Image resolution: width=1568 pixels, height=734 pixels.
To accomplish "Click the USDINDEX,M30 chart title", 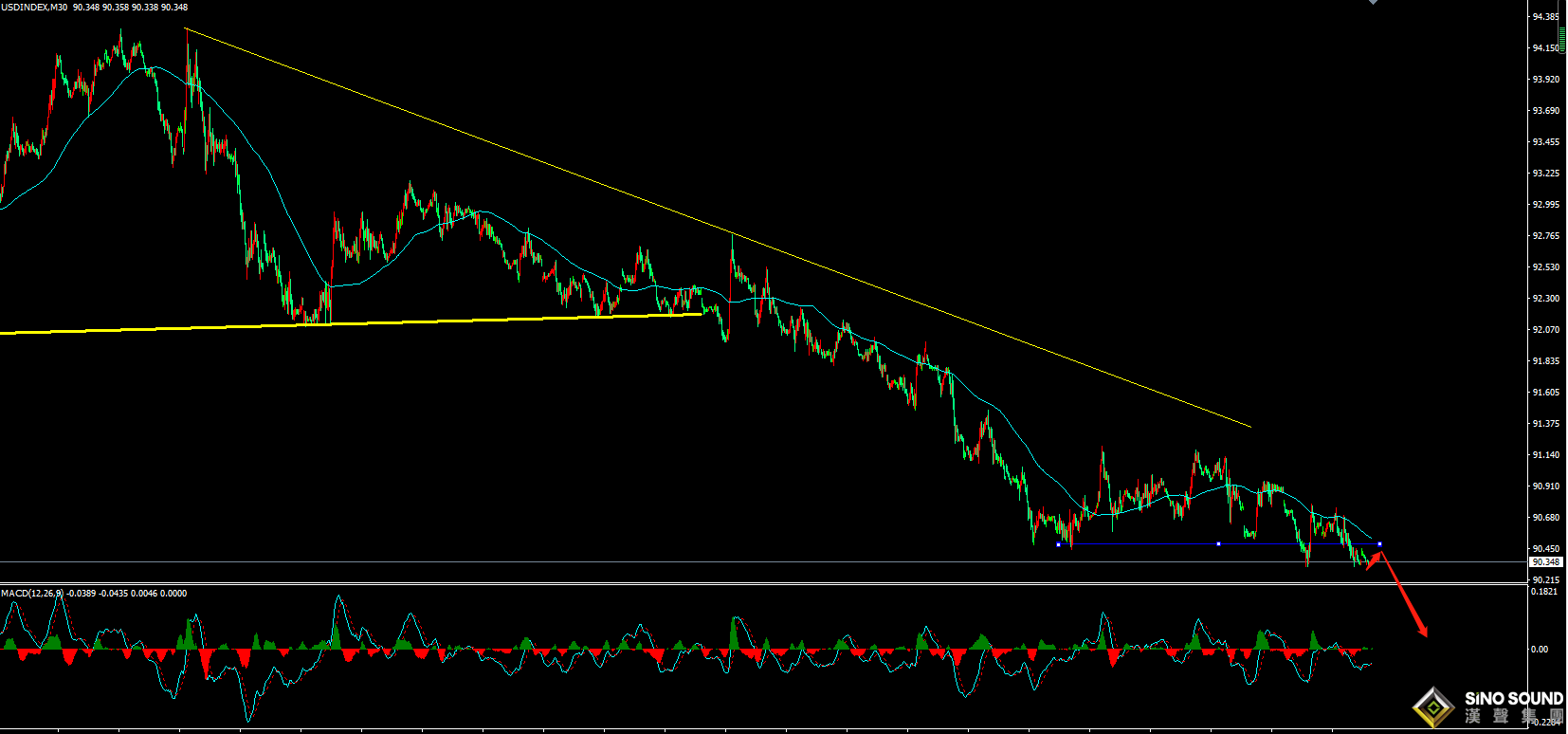I will pos(34,8).
